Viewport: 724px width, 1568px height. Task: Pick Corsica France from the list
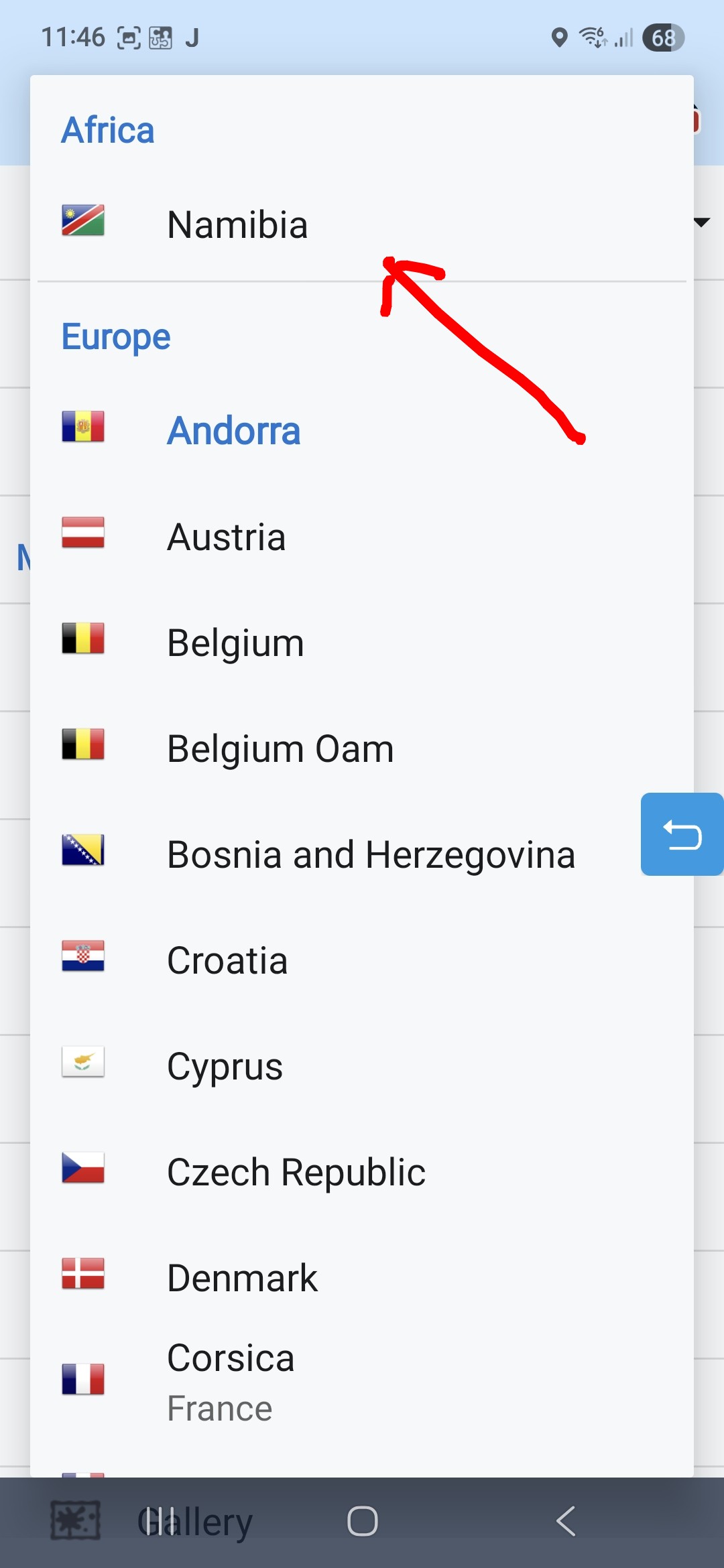click(x=231, y=1382)
